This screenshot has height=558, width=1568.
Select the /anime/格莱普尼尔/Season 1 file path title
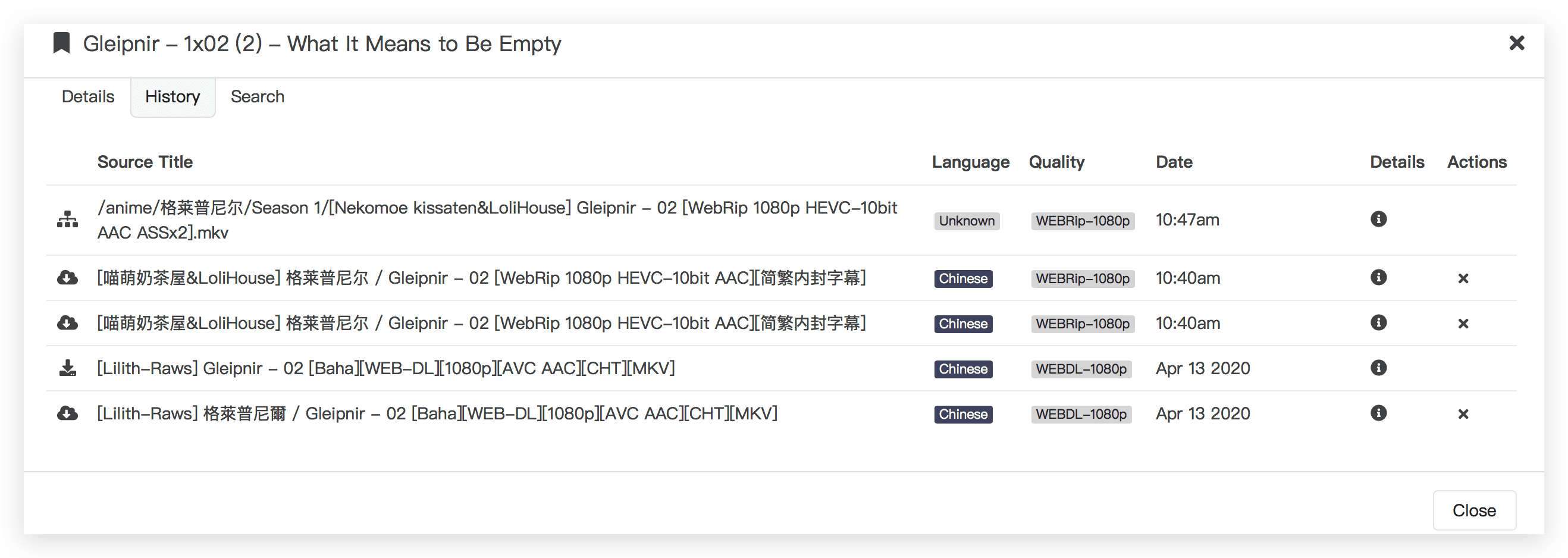click(497, 220)
